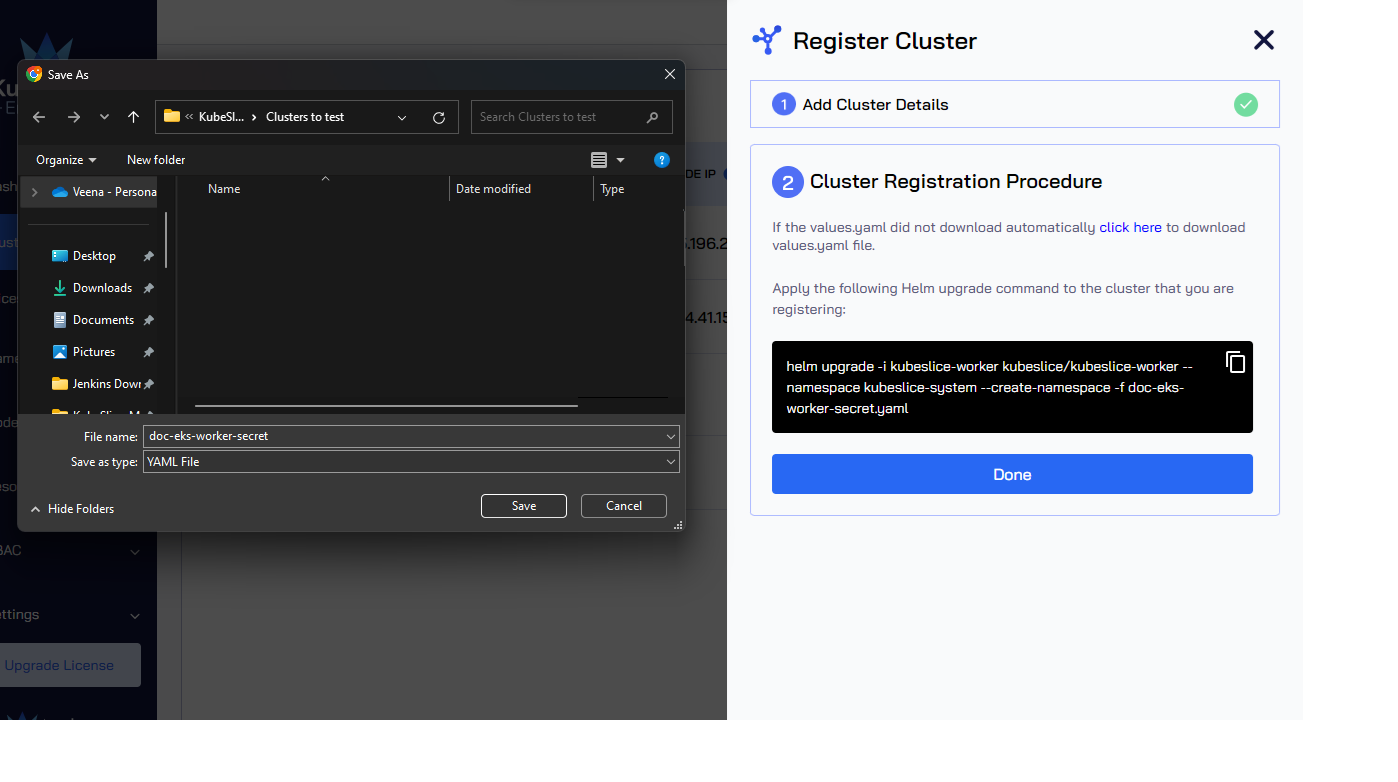Click the view layout icon
1398x782 pixels.
[x=599, y=160]
